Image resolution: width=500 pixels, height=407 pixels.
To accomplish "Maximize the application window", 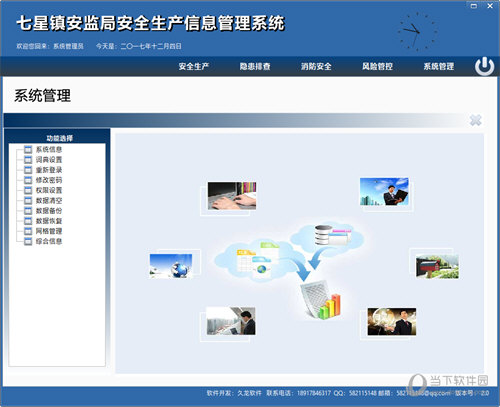I will [473, 6].
